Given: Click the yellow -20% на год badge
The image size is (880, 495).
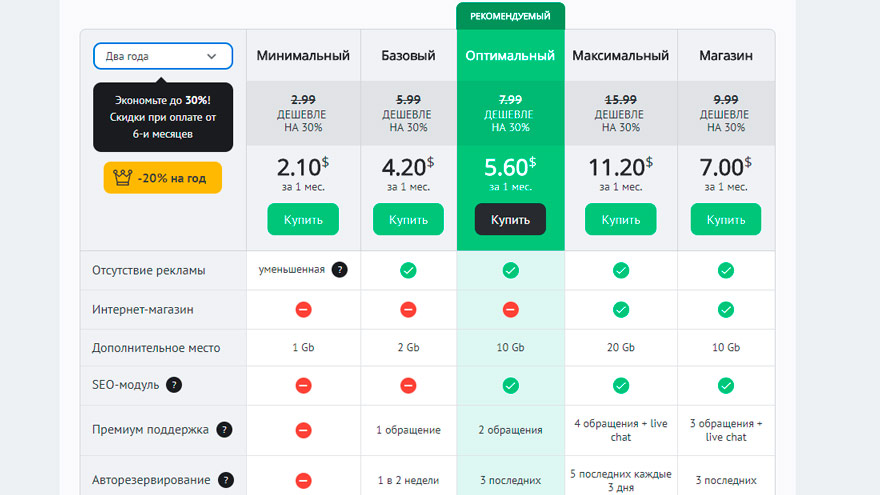Looking at the screenshot, I should tap(163, 178).
